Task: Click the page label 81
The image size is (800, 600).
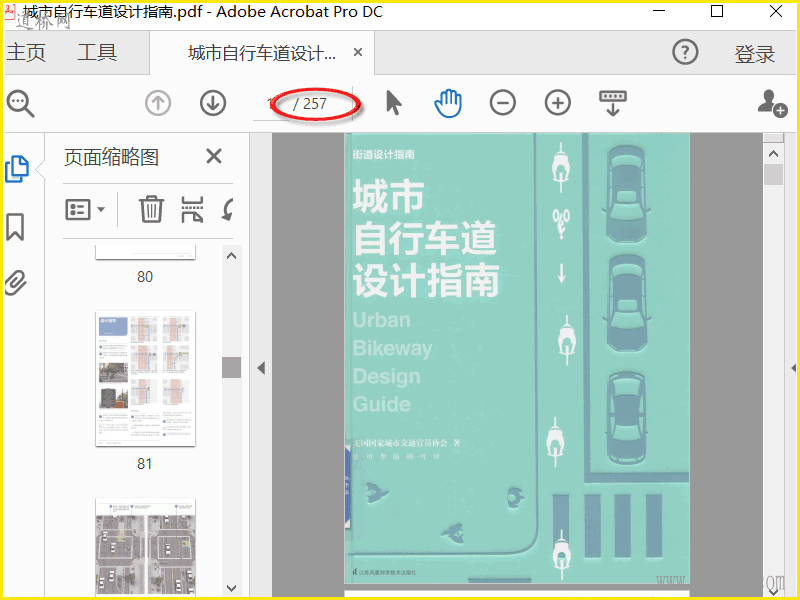Action: coord(144,464)
